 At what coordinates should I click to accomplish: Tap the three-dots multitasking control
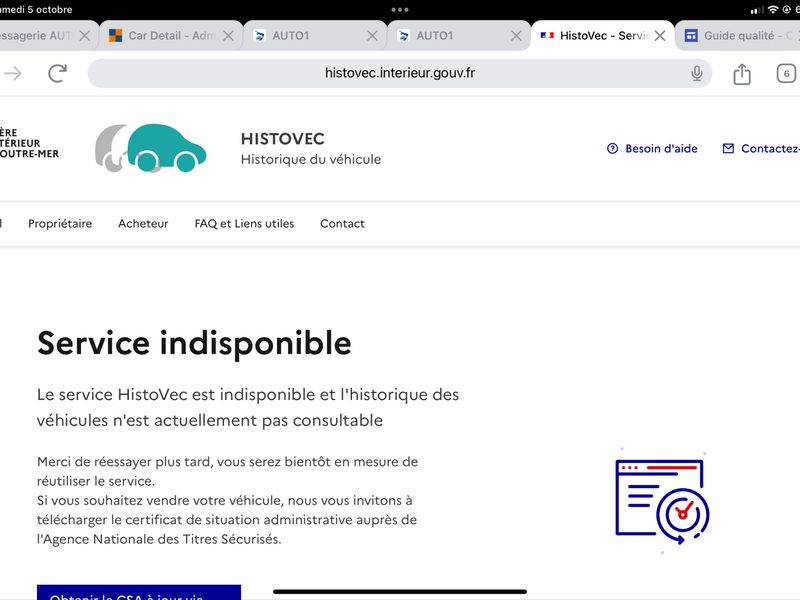(x=400, y=10)
